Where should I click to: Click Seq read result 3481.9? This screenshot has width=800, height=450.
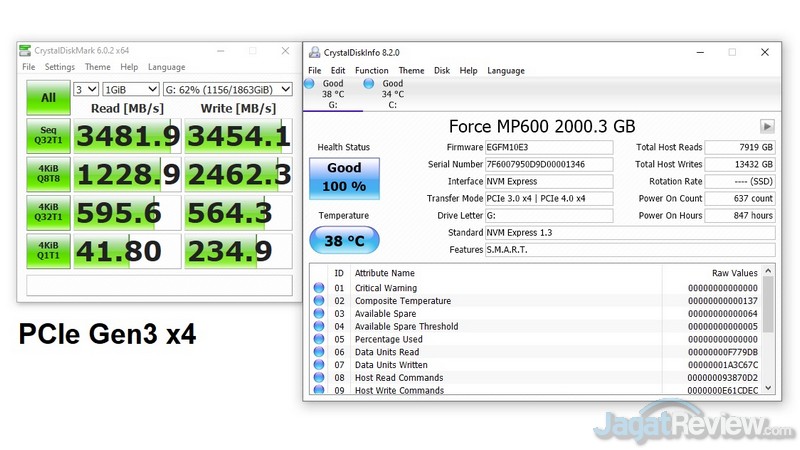pos(128,136)
